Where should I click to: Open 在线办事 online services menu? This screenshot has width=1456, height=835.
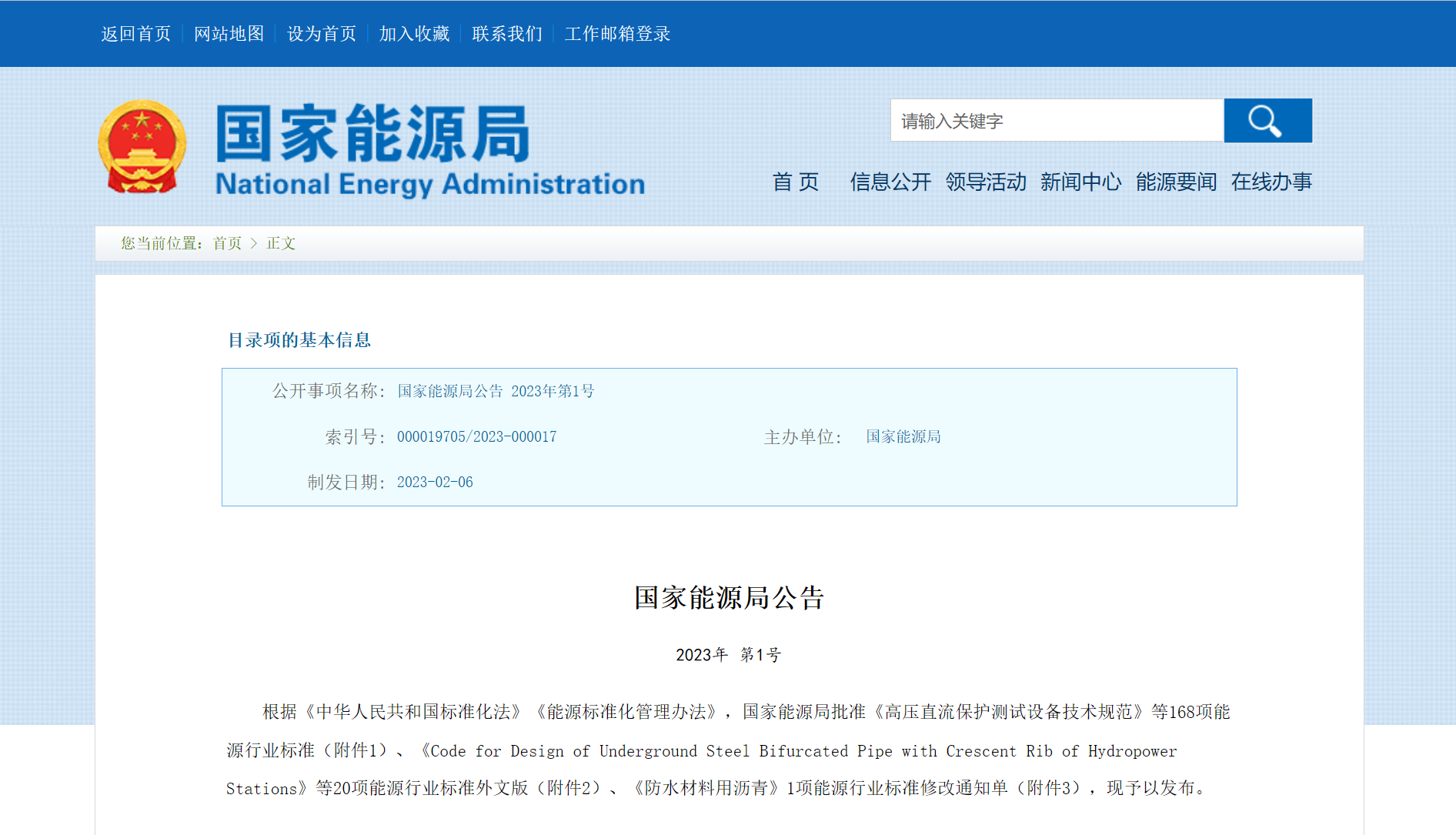coord(1271,182)
